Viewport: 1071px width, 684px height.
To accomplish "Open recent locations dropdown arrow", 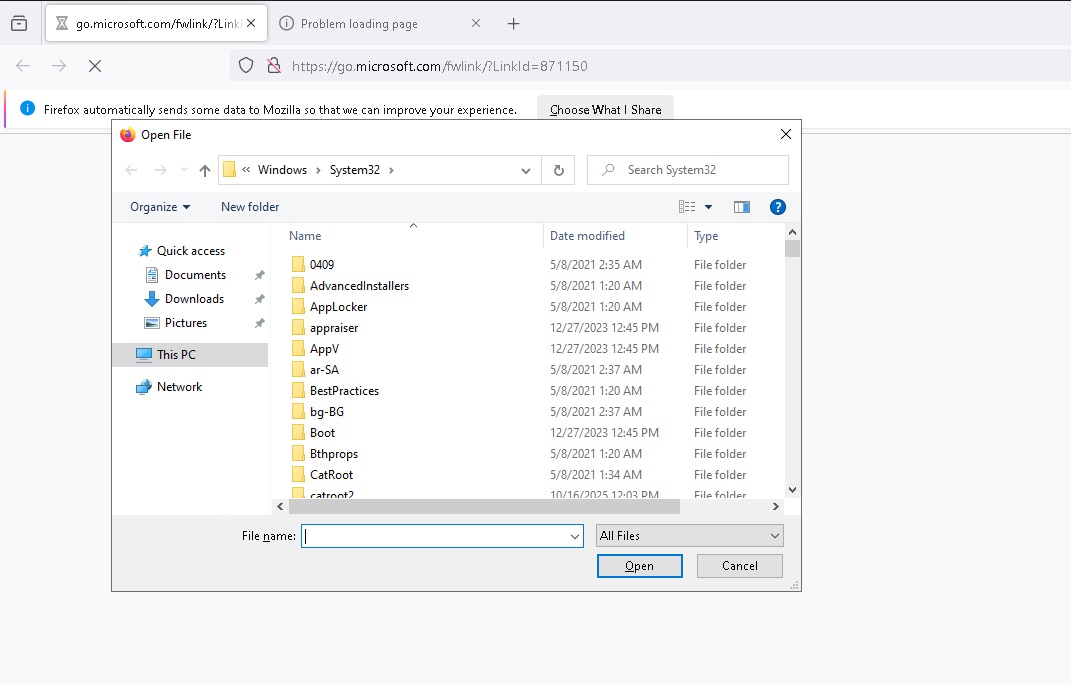I will 184,170.
